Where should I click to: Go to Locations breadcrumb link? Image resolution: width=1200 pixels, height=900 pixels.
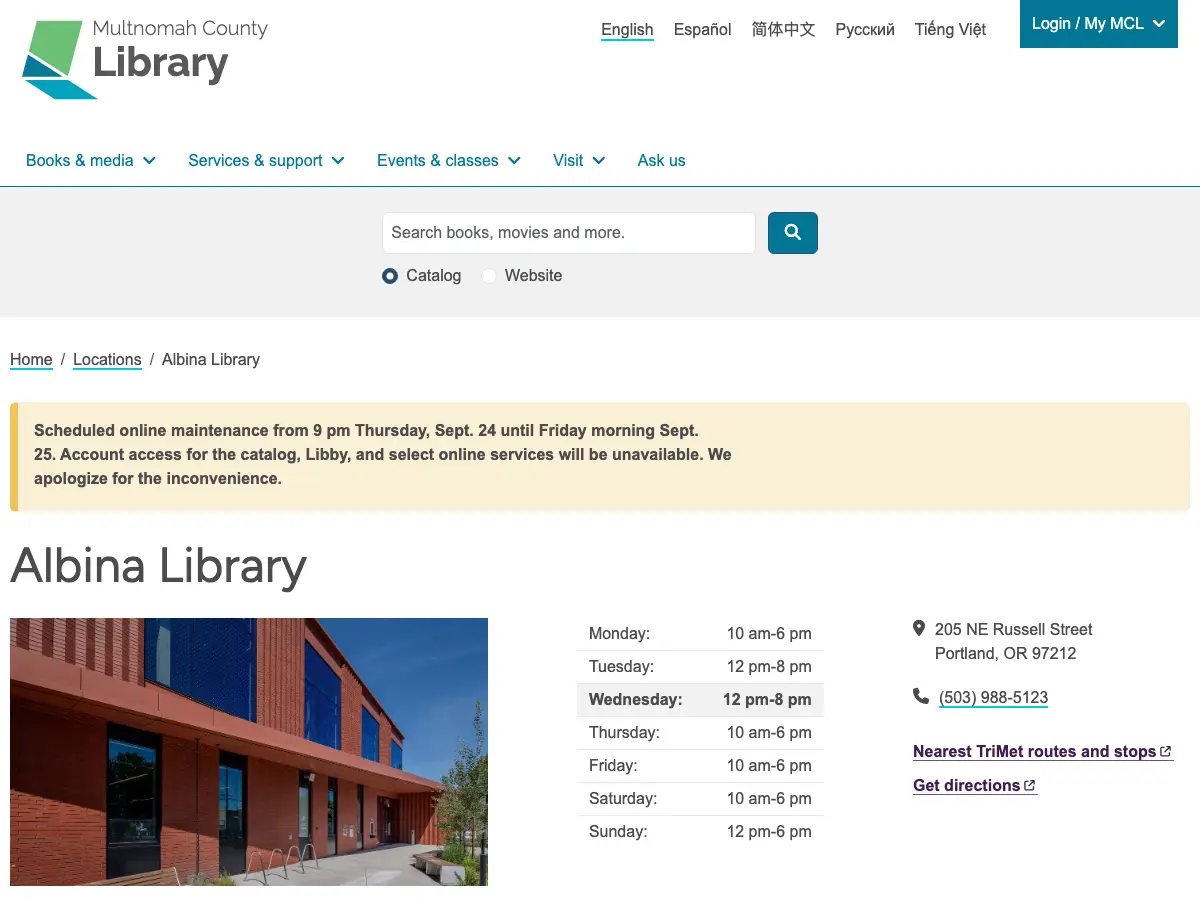point(107,360)
